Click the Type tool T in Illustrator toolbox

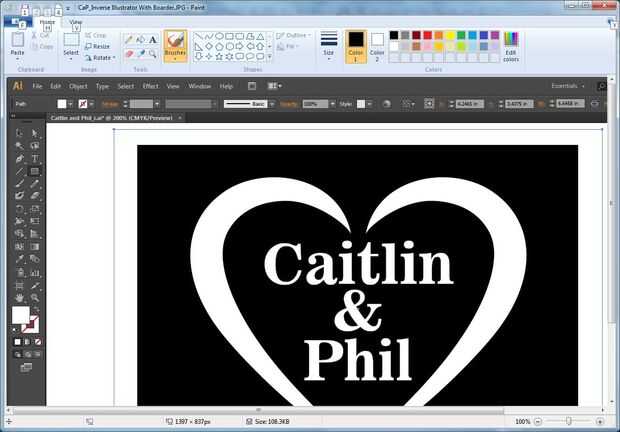(x=35, y=159)
